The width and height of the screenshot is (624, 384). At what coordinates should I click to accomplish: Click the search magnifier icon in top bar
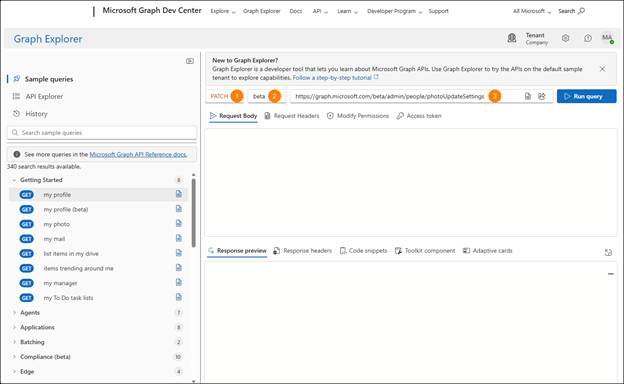point(581,11)
